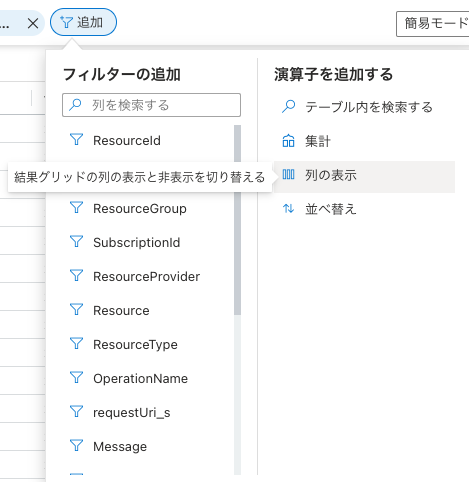
Task: Select the 並べ替え operator option
Action: [364, 209]
